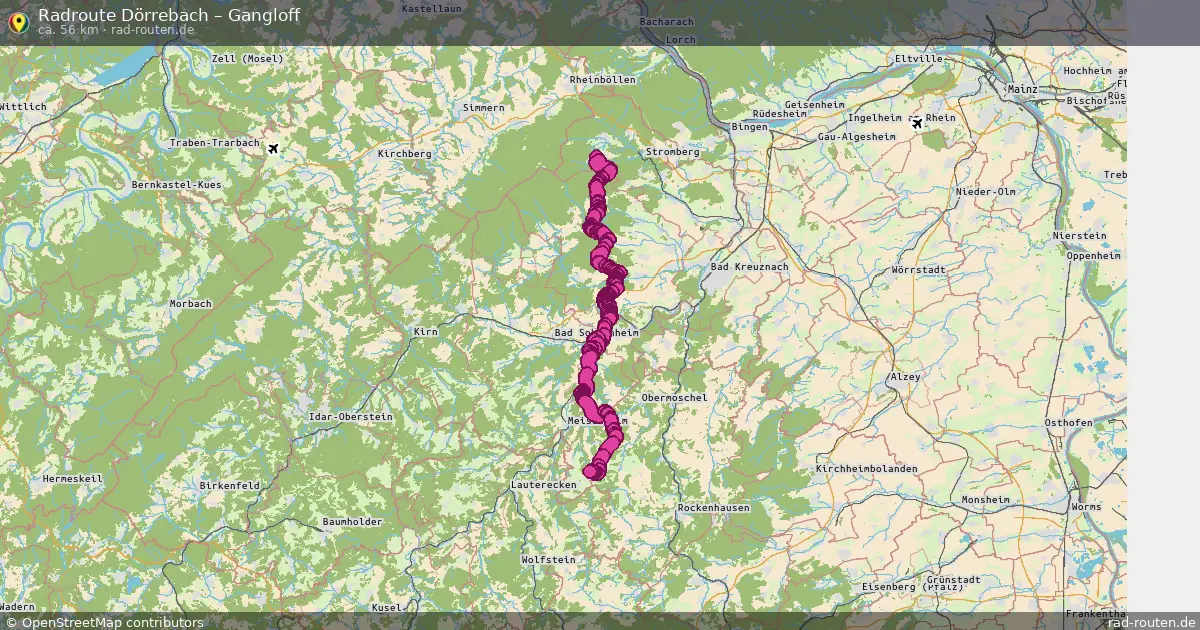Click the map pin logo icon
Image resolution: width=1200 pixels, height=630 pixels.
coord(17,22)
